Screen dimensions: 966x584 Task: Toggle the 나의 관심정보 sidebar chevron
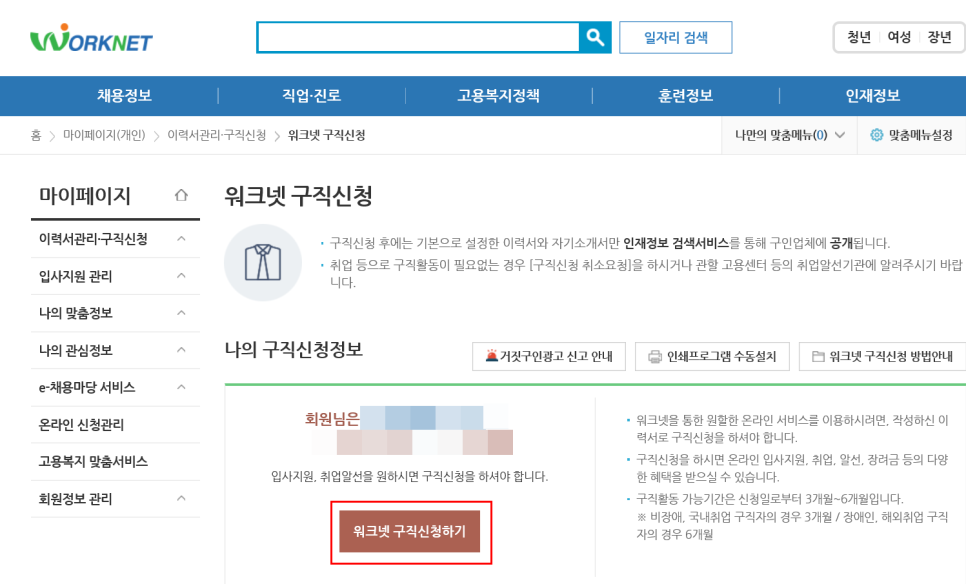pyautogui.click(x=181, y=350)
